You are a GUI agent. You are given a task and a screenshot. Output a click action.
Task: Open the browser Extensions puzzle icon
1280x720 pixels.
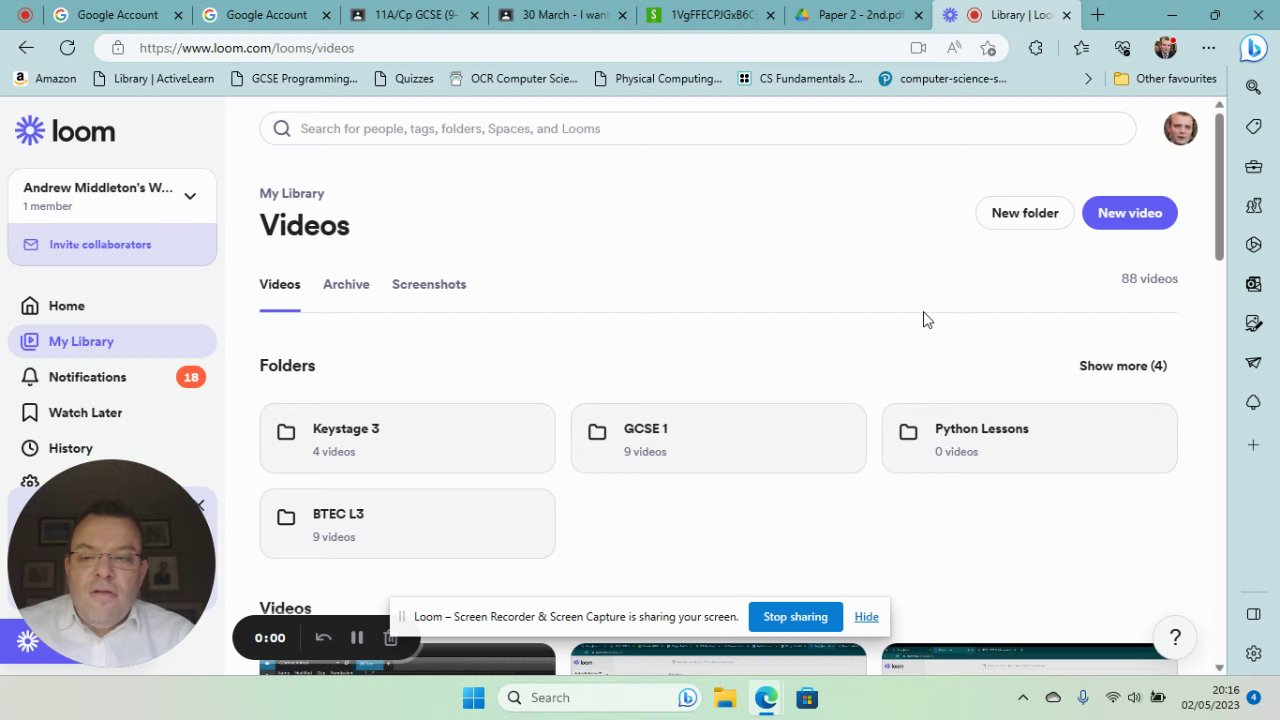click(x=1036, y=48)
